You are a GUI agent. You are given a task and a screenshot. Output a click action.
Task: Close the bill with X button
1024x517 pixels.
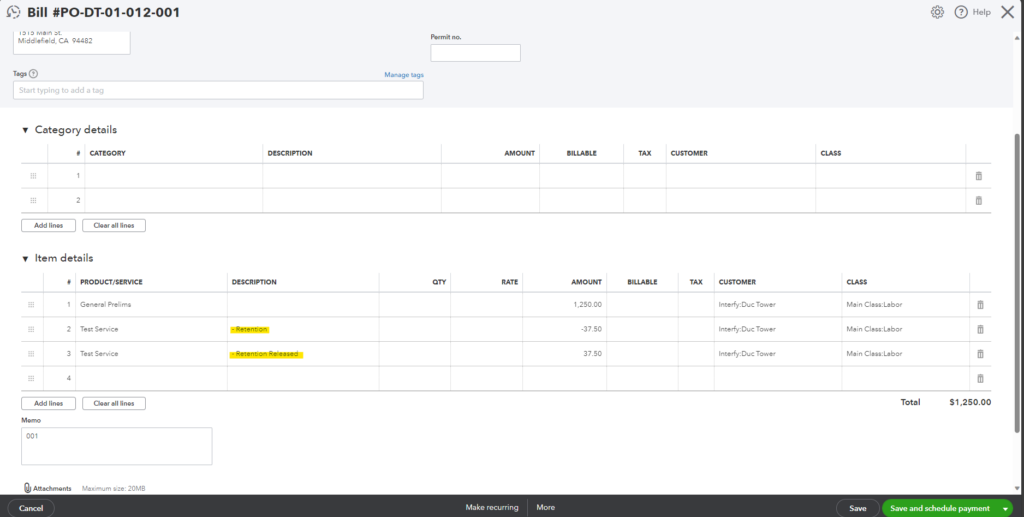click(x=1007, y=12)
